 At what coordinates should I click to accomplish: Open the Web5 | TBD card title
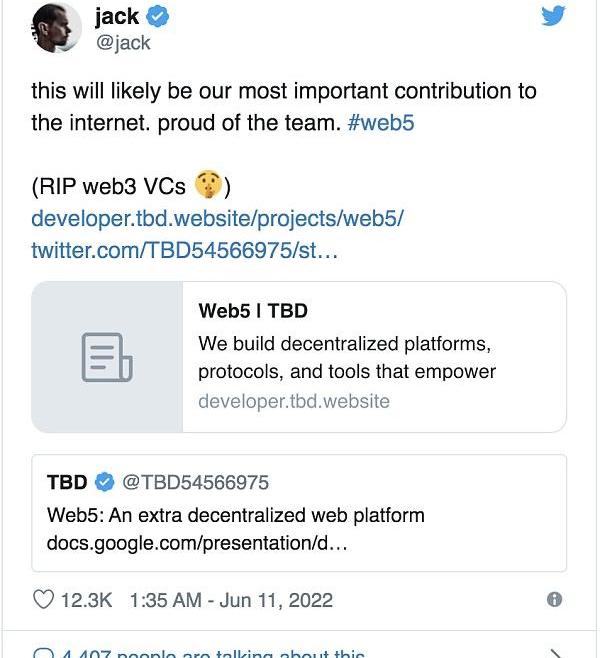point(252,311)
